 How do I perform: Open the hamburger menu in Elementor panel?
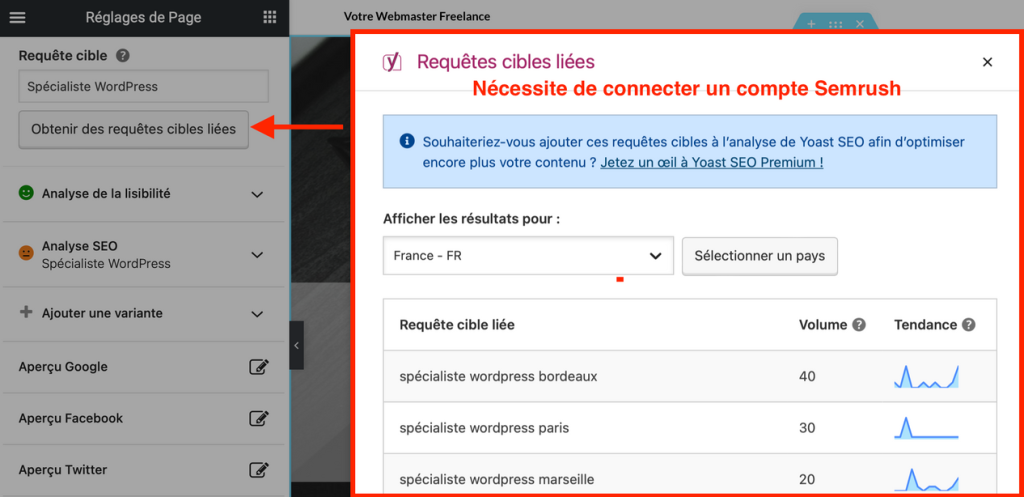click(x=18, y=17)
